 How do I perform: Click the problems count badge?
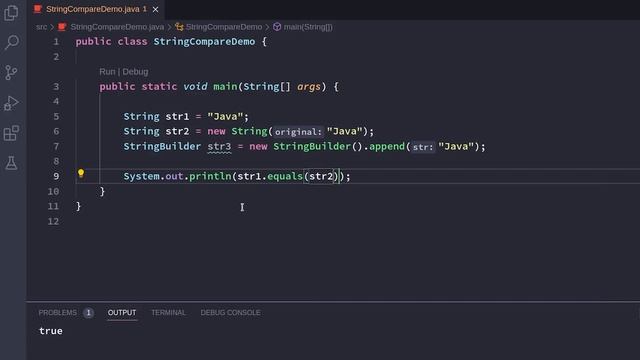pos(88,313)
